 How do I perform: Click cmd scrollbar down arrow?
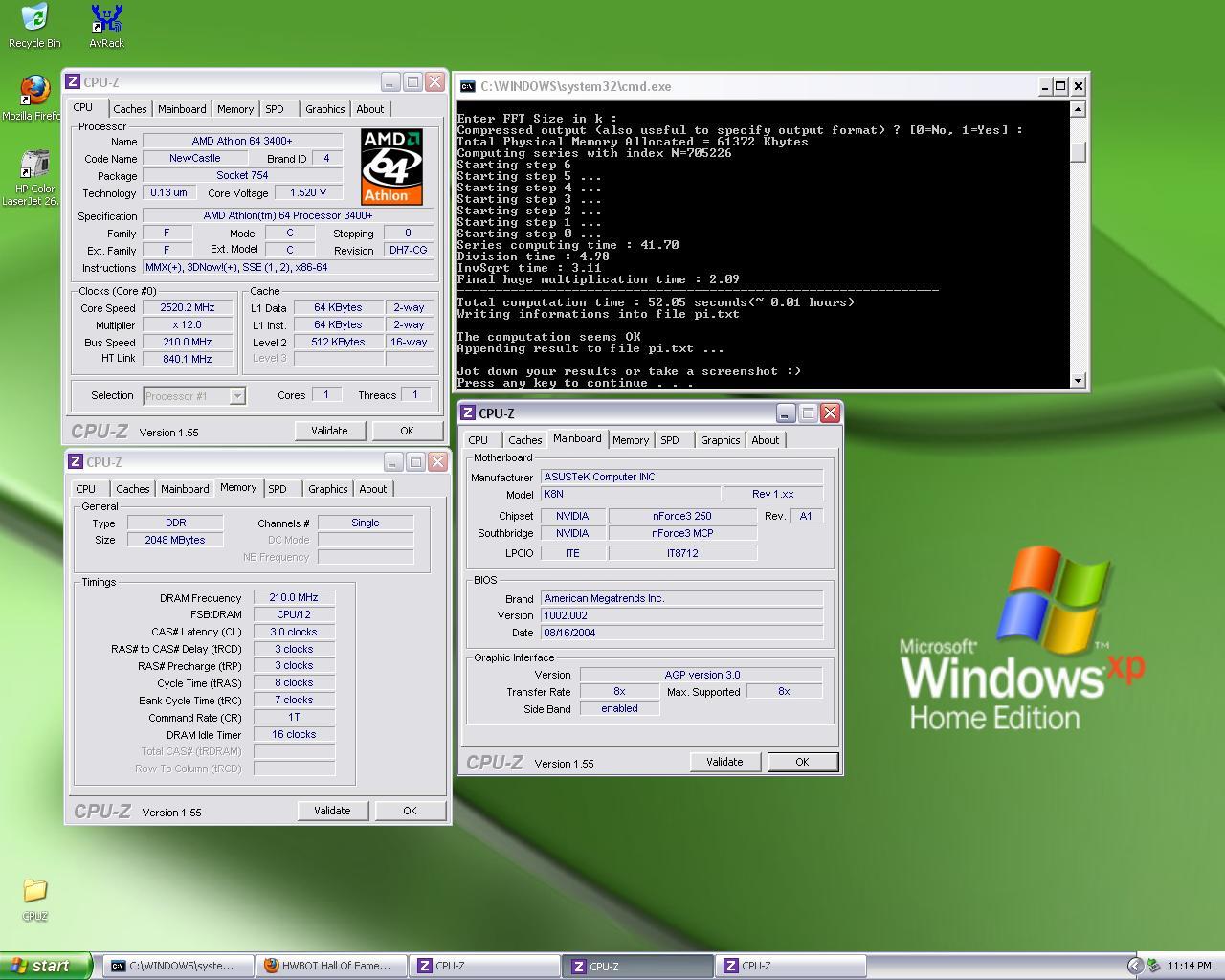[x=1079, y=380]
